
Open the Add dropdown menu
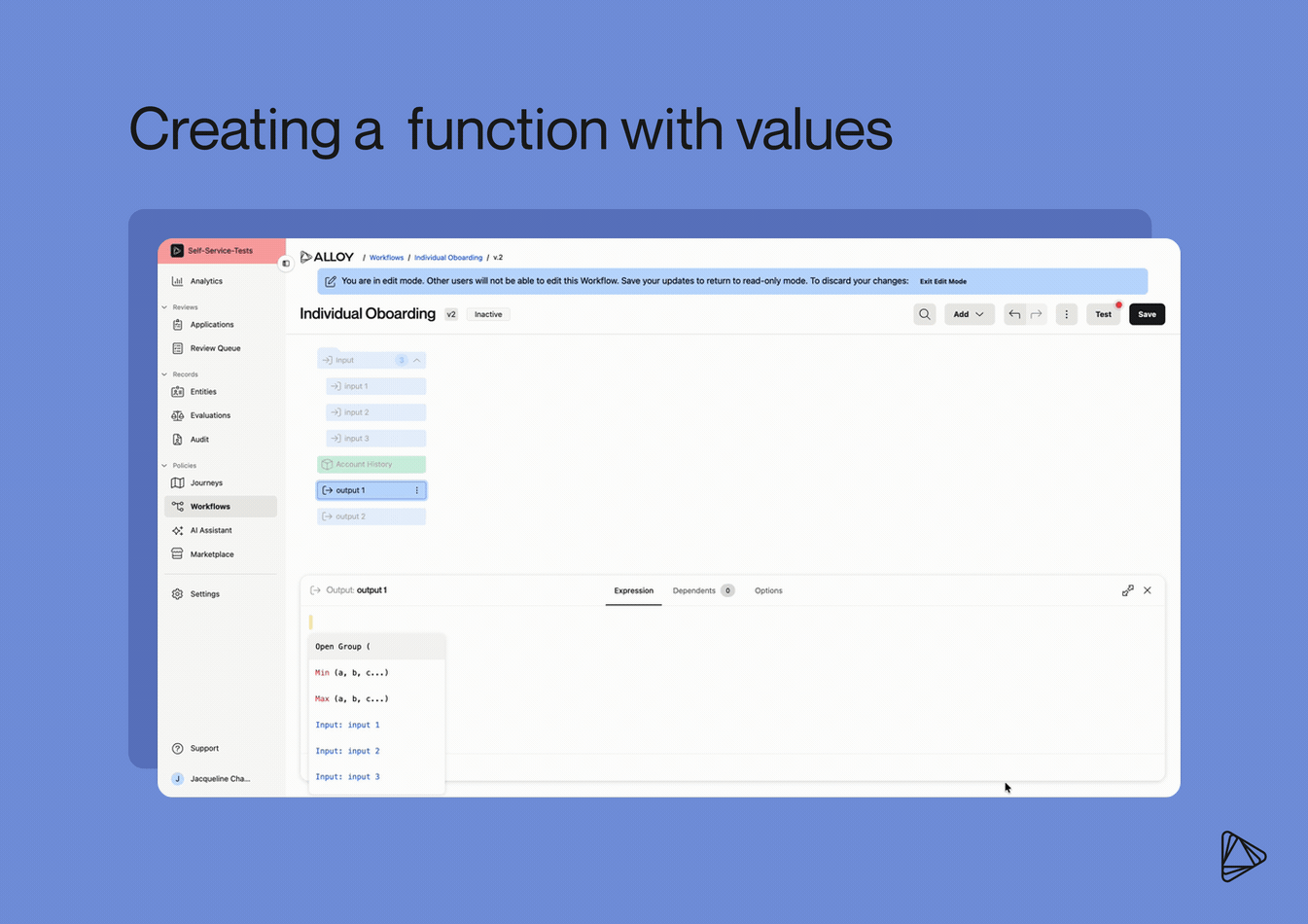(x=969, y=314)
